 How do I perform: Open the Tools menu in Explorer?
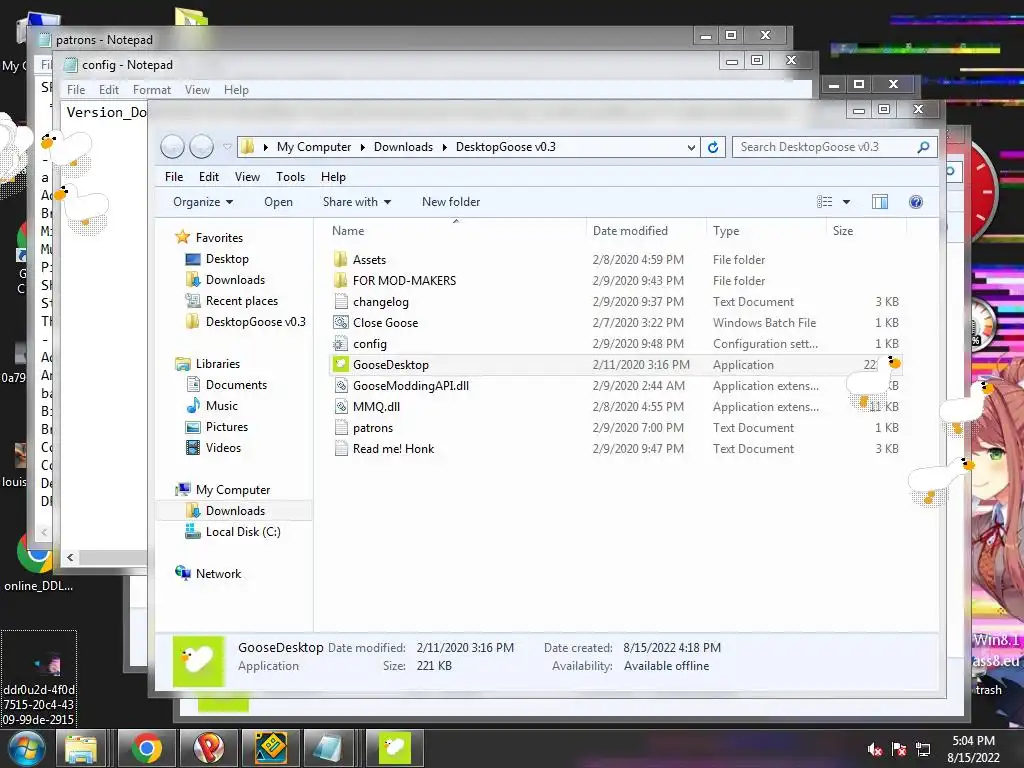pyautogui.click(x=291, y=177)
